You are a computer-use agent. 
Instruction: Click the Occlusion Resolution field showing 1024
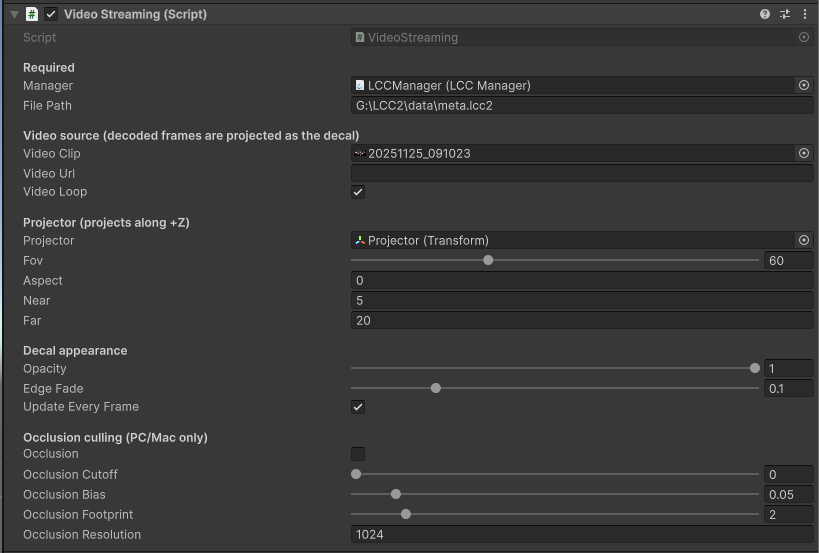[x=582, y=534]
